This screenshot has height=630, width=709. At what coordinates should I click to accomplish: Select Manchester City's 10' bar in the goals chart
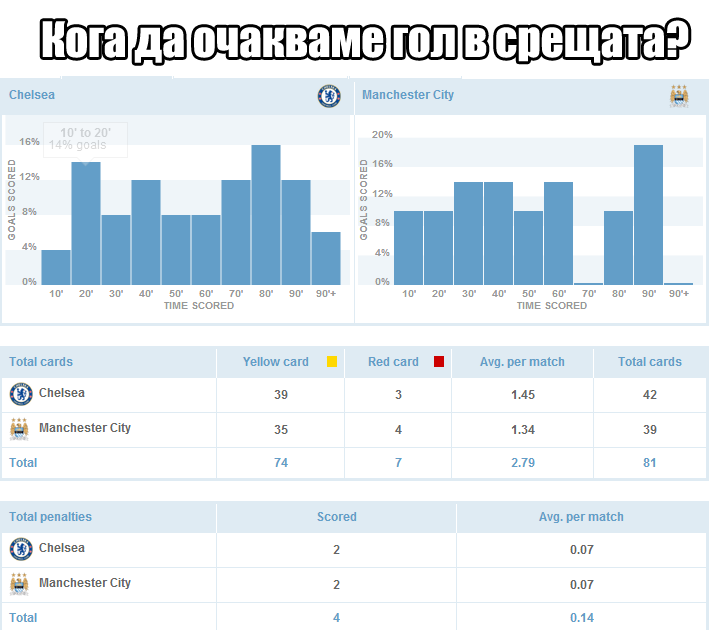[x=408, y=248]
